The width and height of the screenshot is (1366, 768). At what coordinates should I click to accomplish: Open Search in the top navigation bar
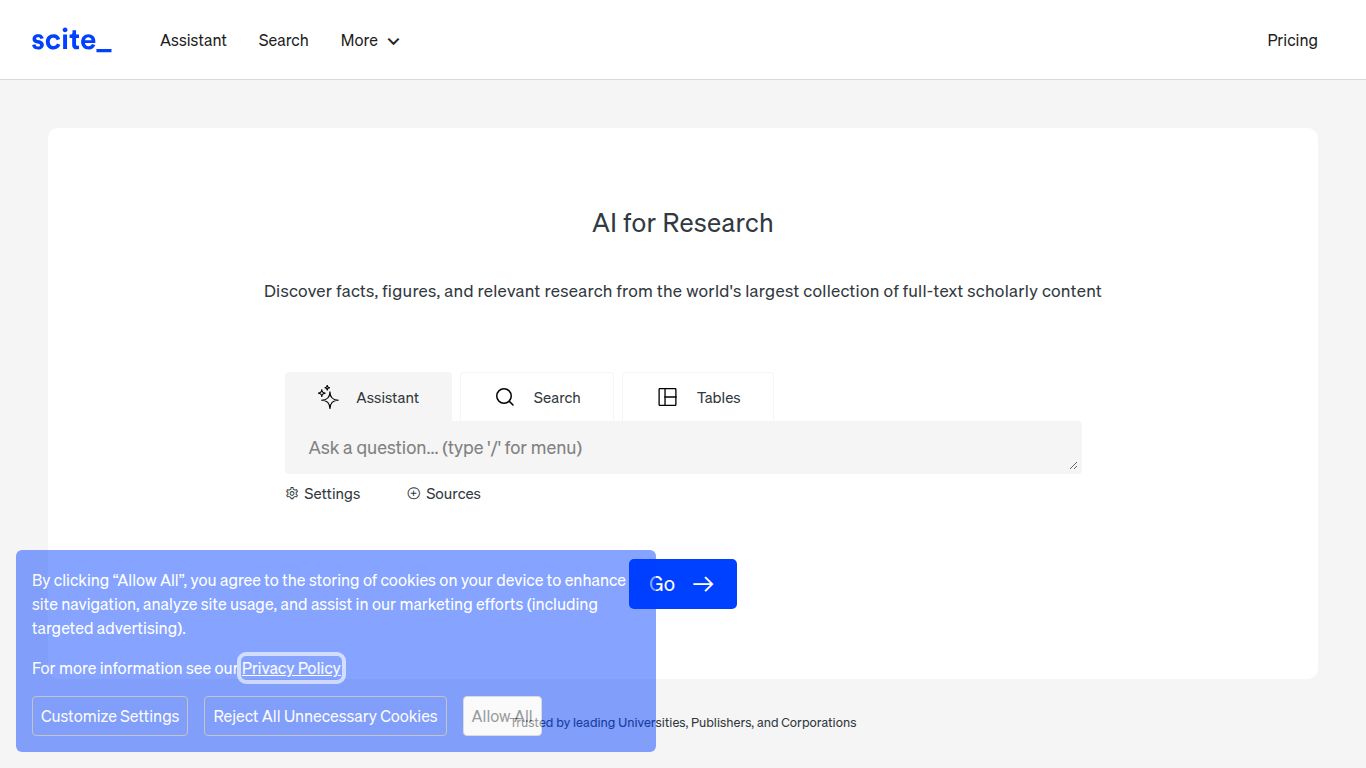(x=283, y=40)
